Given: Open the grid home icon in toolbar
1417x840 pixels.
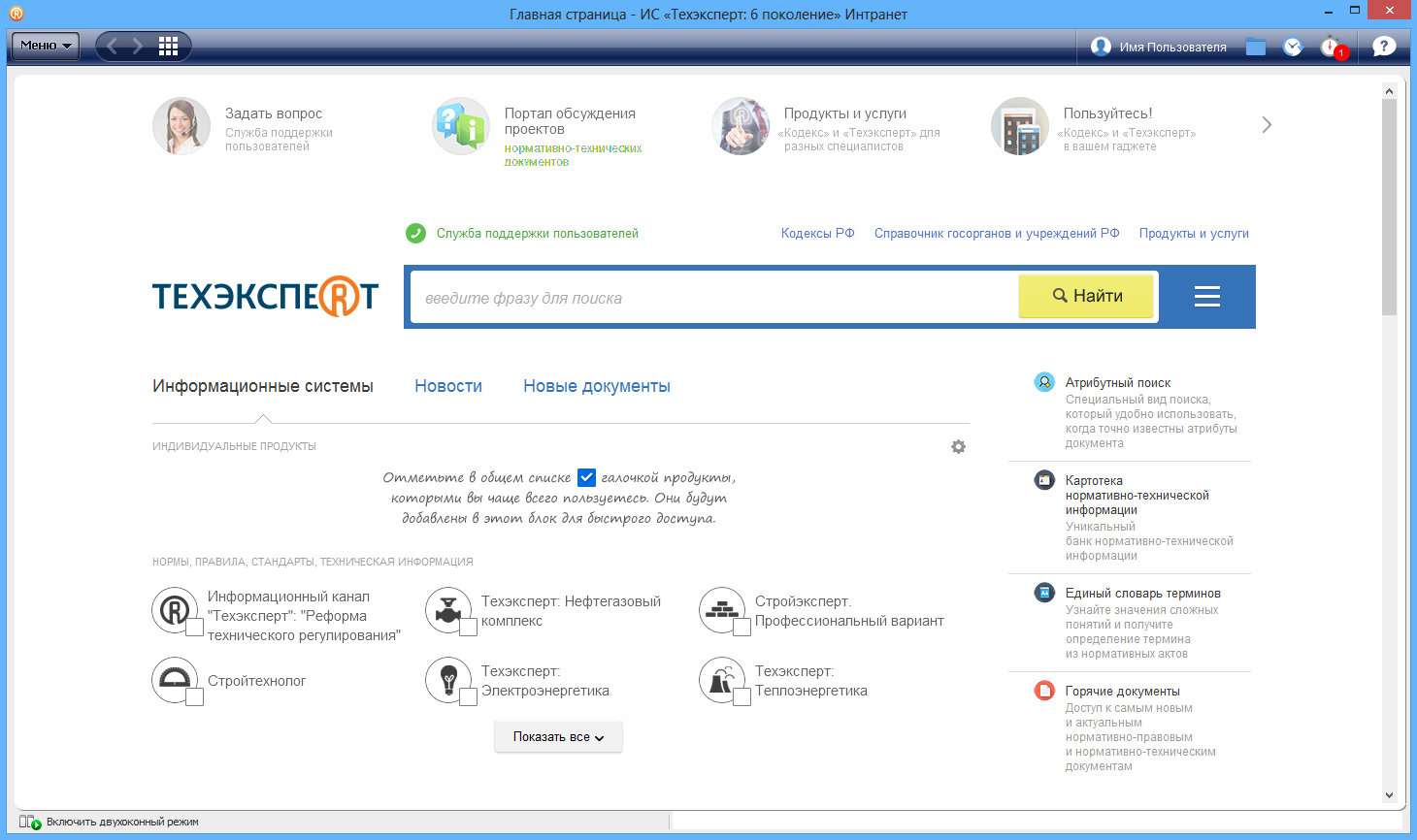Looking at the screenshot, I should 168,46.
